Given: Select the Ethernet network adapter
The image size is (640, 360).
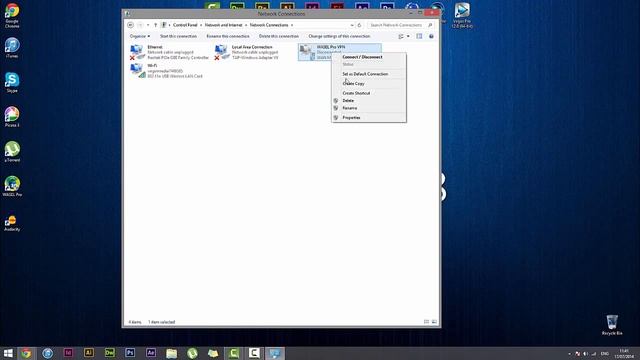Looking at the screenshot, I should (x=169, y=52).
